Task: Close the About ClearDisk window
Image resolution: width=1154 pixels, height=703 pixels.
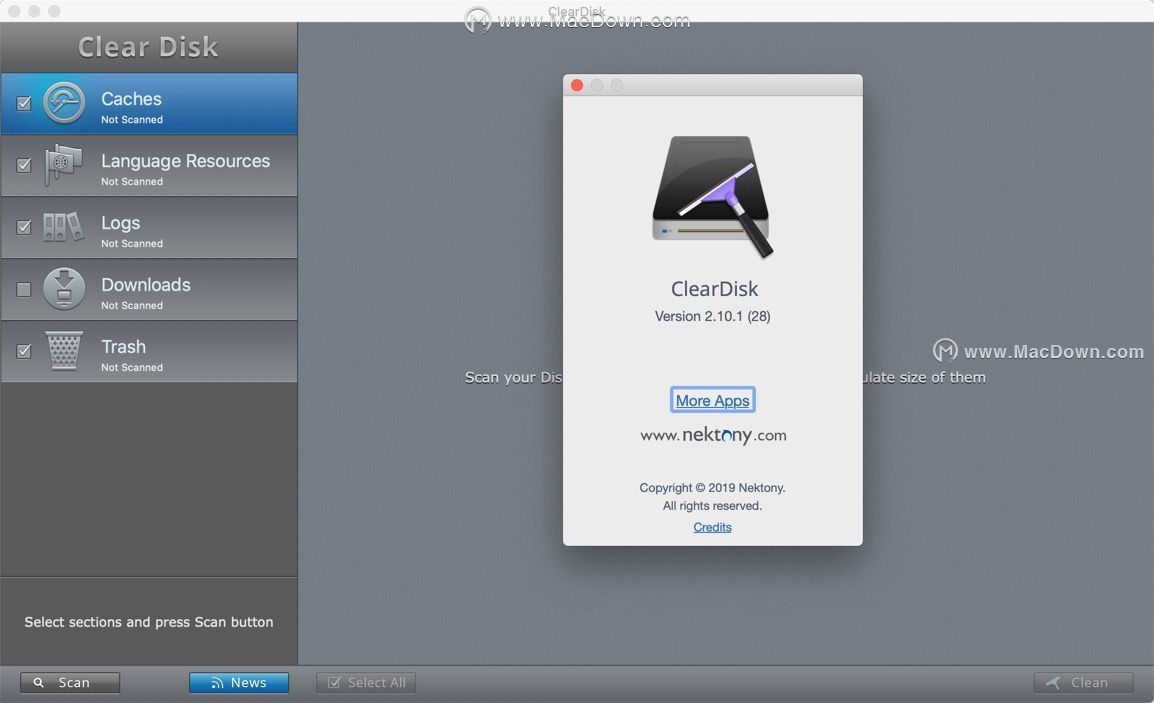Action: click(577, 85)
